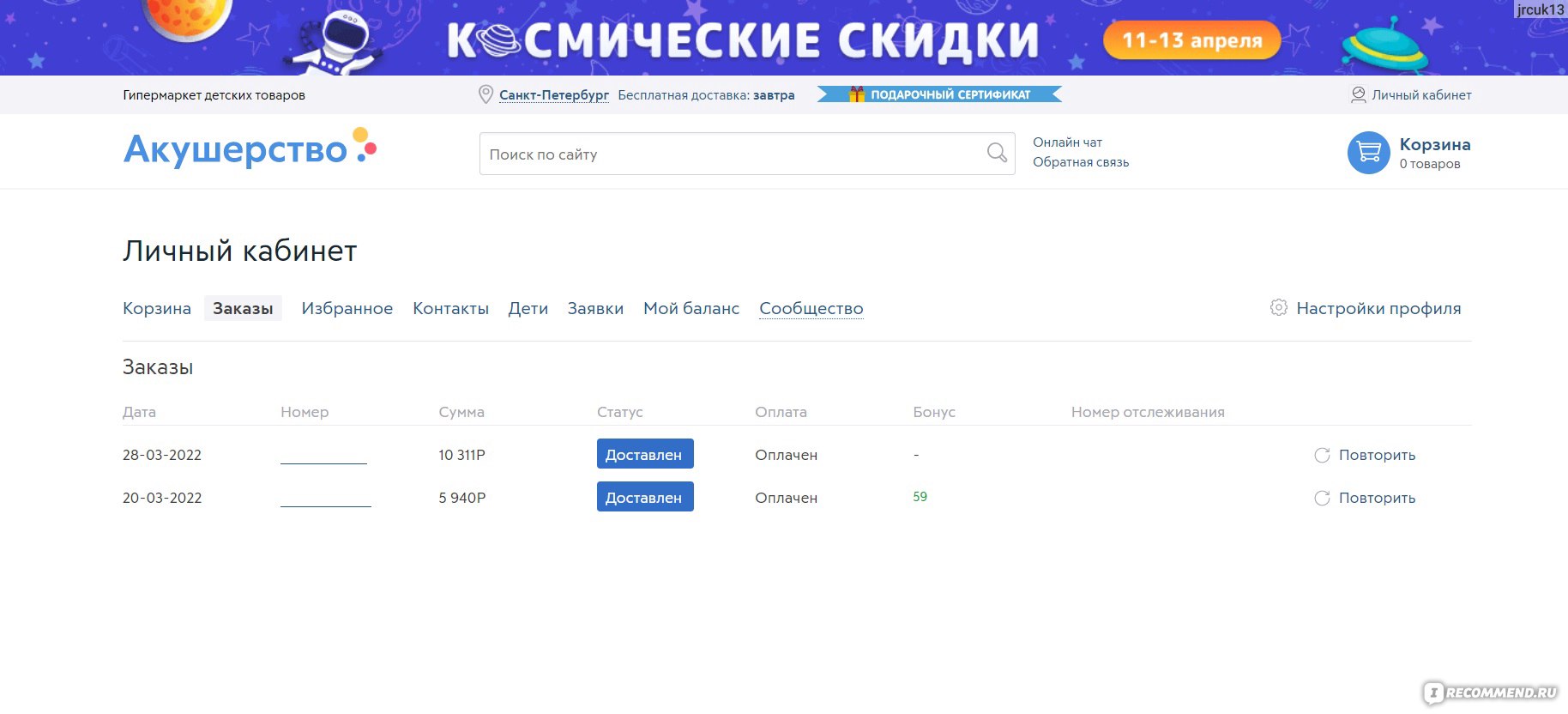Open the Онлайн чат link
This screenshot has height=714, width=1568.
click(1067, 142)
